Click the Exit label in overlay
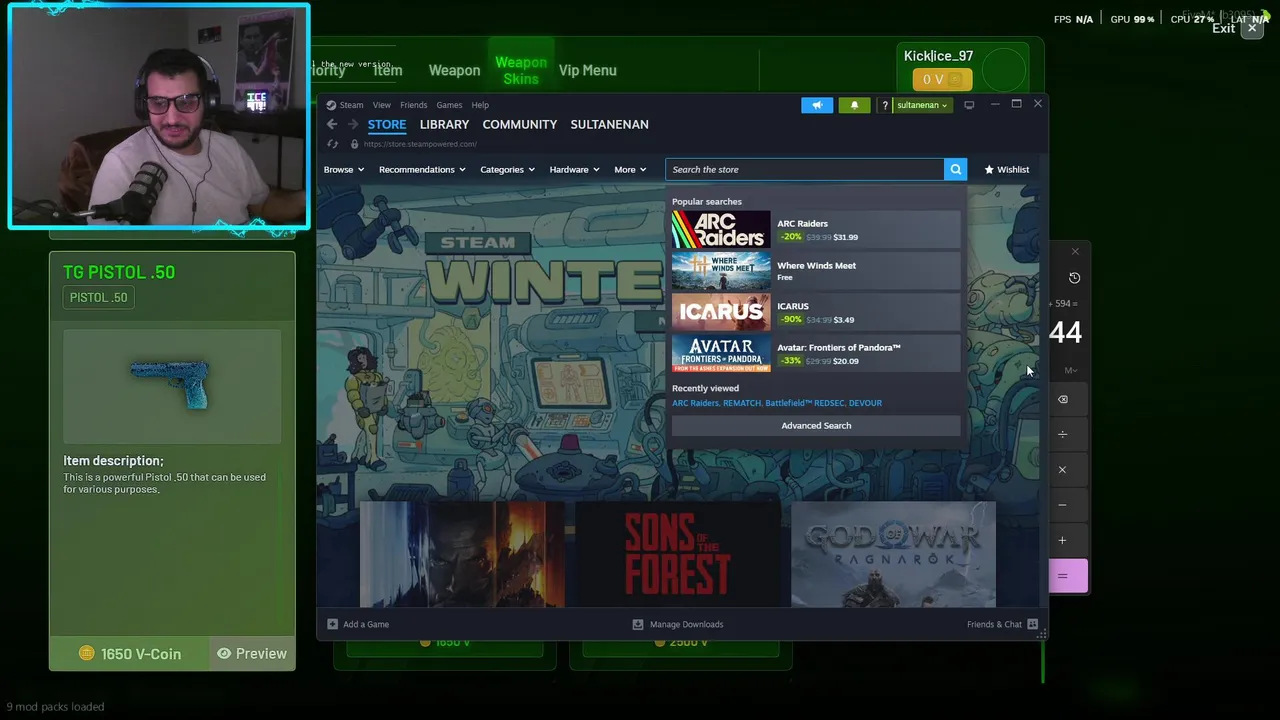Screen dimensions: 1280x720 (1223, 29)
